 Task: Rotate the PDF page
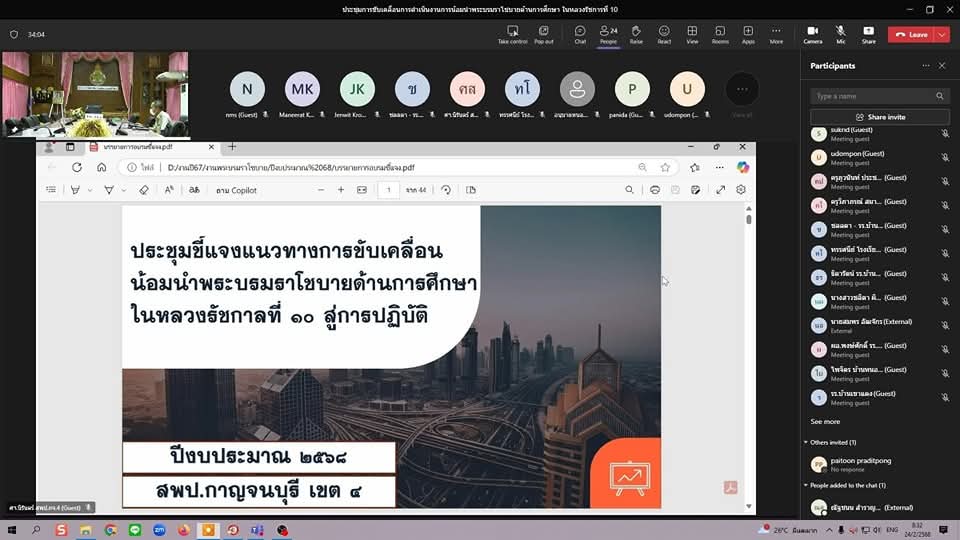pos(446,190)
